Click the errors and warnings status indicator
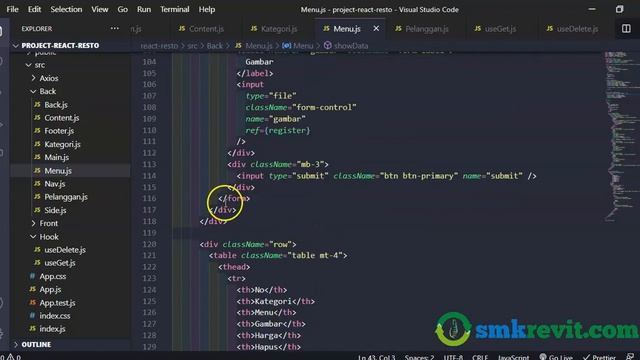 pyautogui.click(x=11, y=357)
